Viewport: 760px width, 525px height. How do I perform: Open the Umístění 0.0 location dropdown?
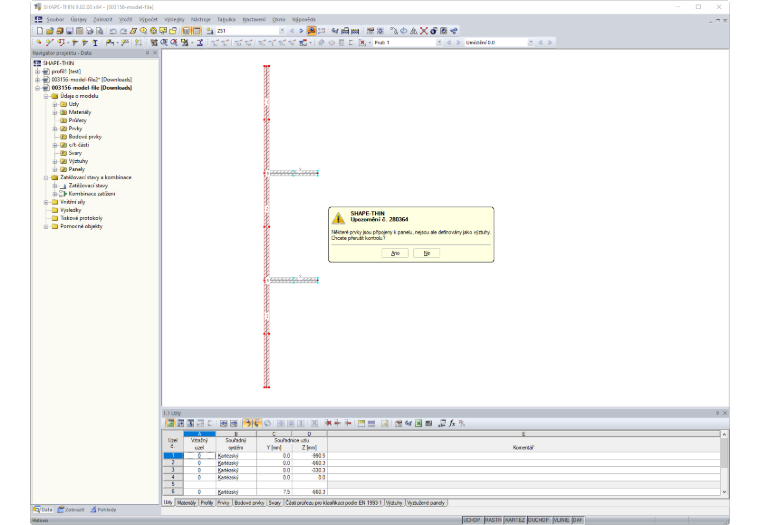click(x=531, y=43)
